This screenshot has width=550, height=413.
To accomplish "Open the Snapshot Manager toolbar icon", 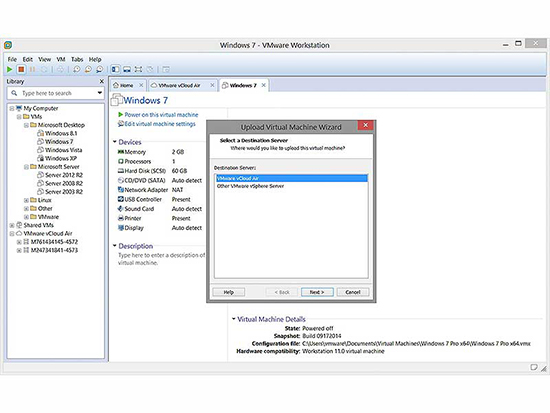I will (100, 69).
